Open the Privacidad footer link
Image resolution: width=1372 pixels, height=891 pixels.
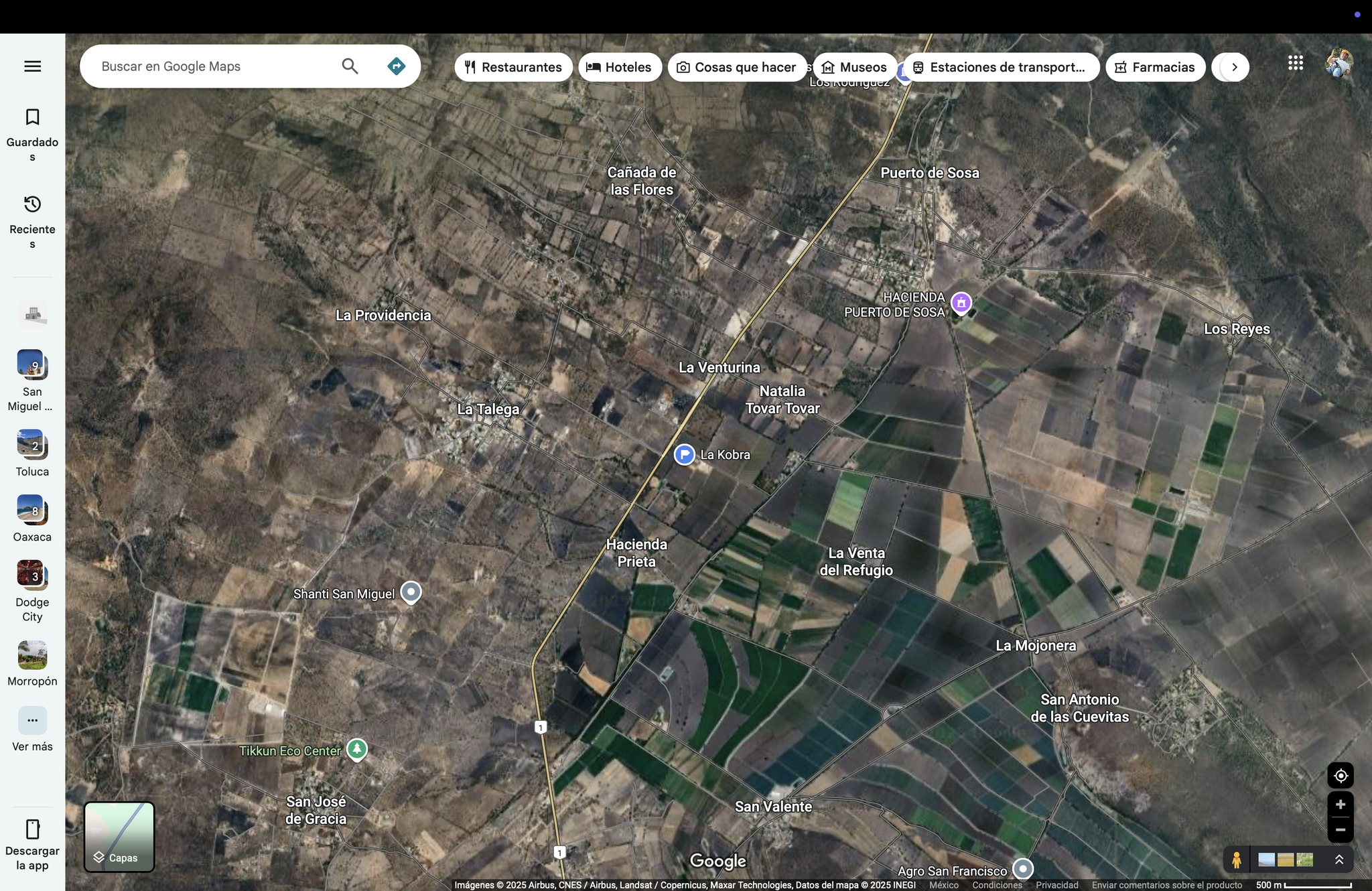click(1056, 885)
